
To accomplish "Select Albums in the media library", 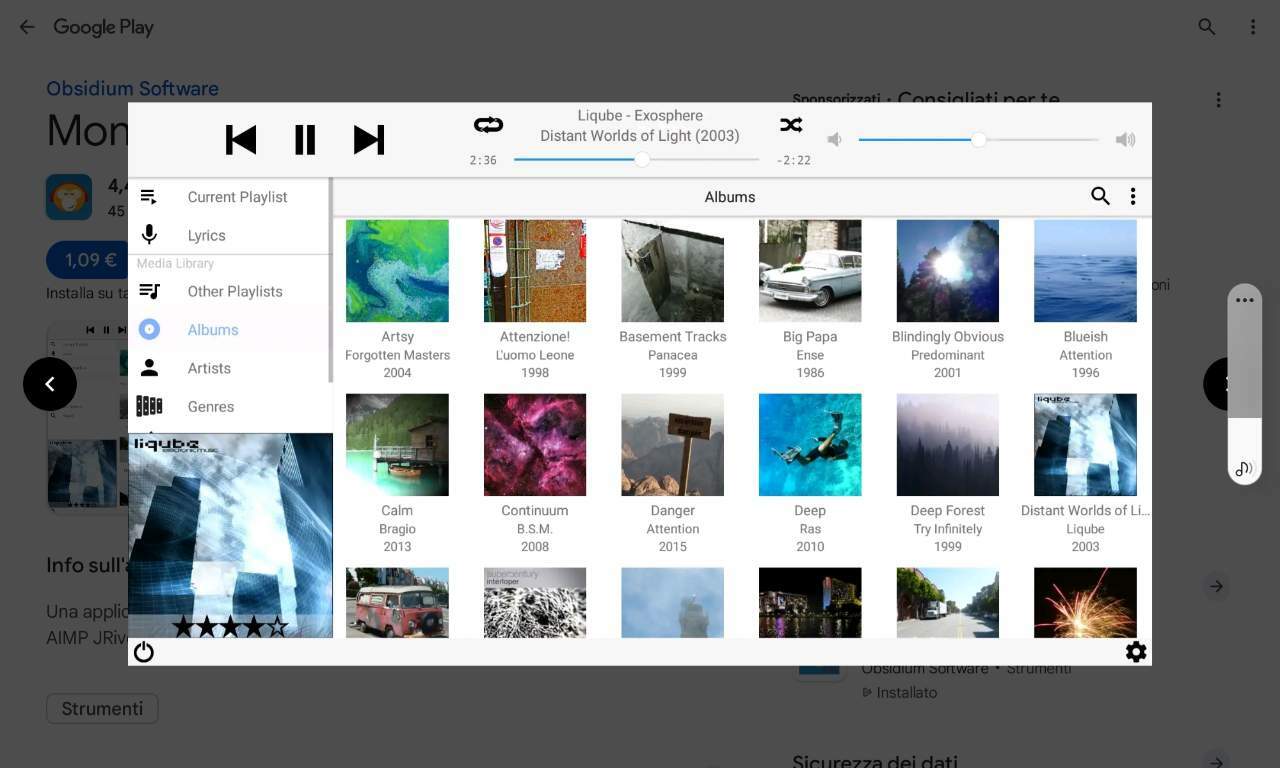I will tap(229, 330).
